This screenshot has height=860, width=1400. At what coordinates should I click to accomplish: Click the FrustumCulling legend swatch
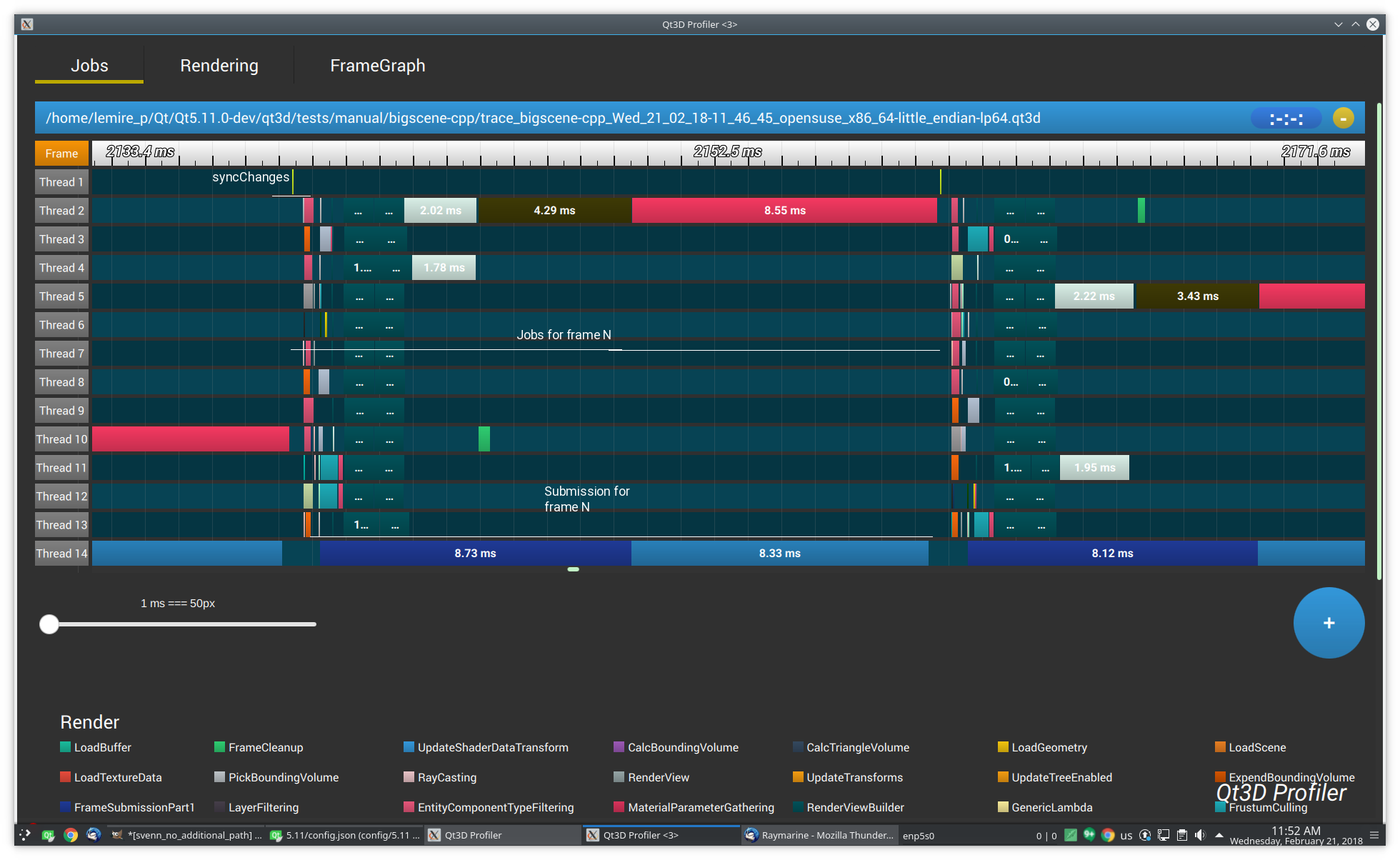[x=1221, y=808]
